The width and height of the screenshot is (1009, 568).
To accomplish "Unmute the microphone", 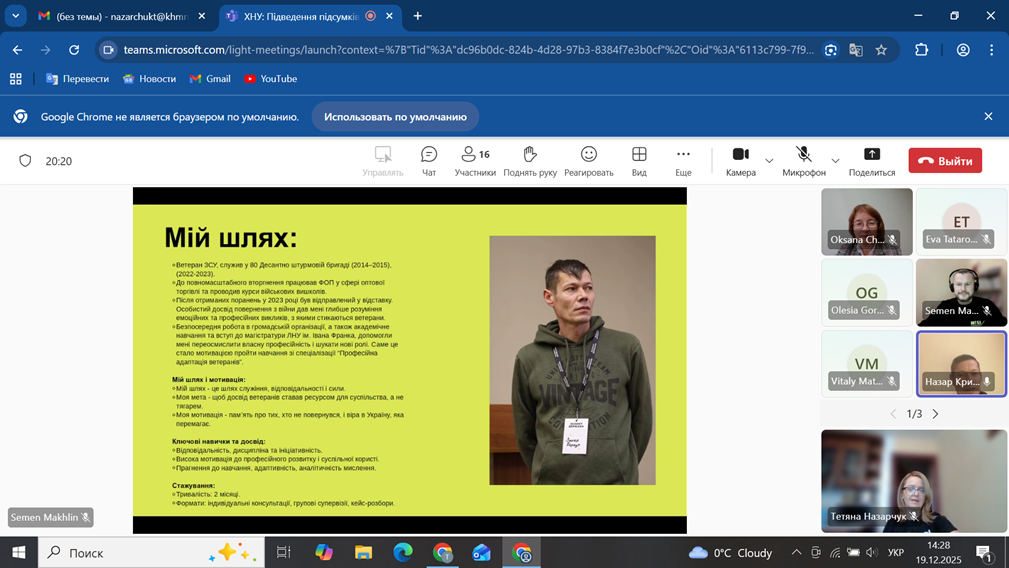I will coord(803,160).
